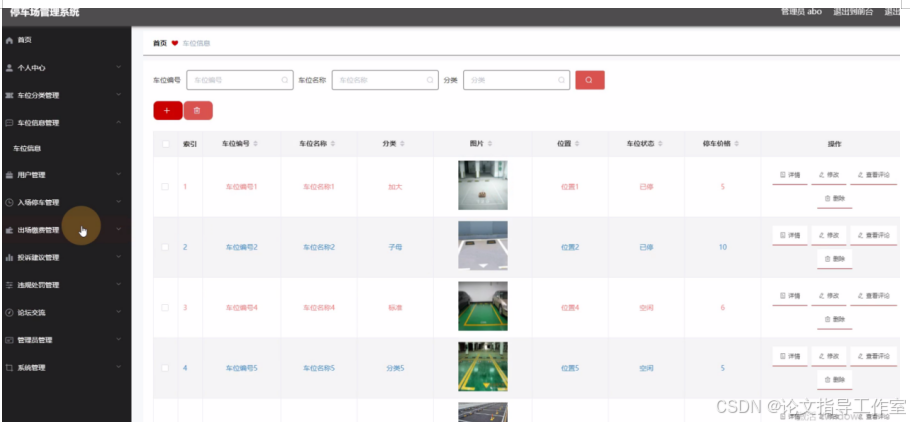Viewport: 910px width, 422px height.
Task: Expand 管理员管理 using its chevron
Action: [x=118, y=340]
